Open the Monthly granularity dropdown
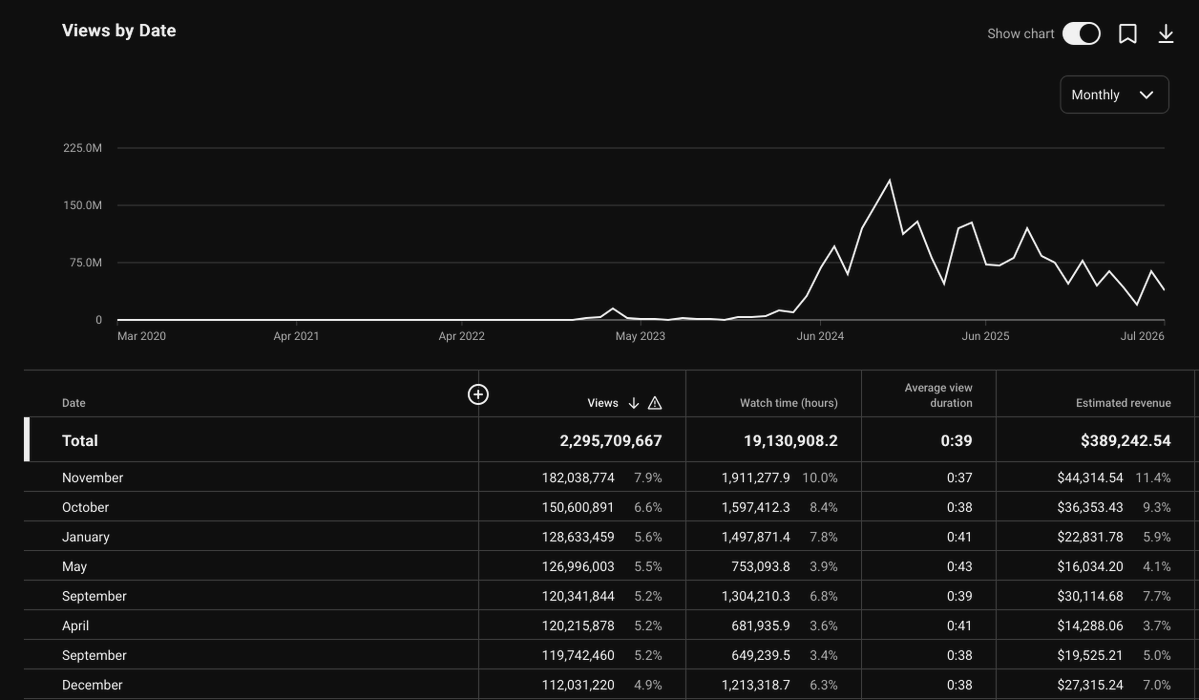The width and height of the screenshot is (1199, 700). [x=1114, y=95]
